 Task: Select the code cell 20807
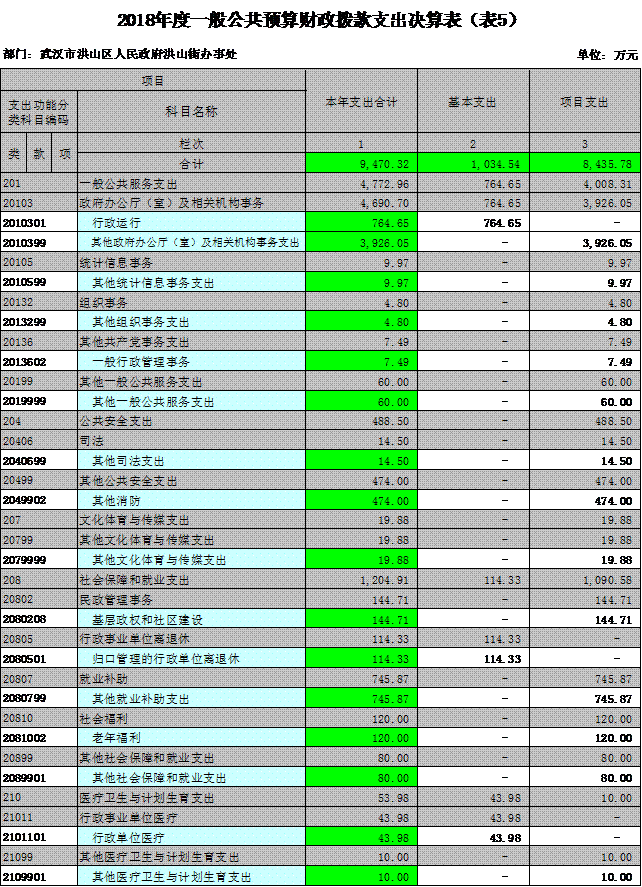pyautogui.click(x=39, y=678)
